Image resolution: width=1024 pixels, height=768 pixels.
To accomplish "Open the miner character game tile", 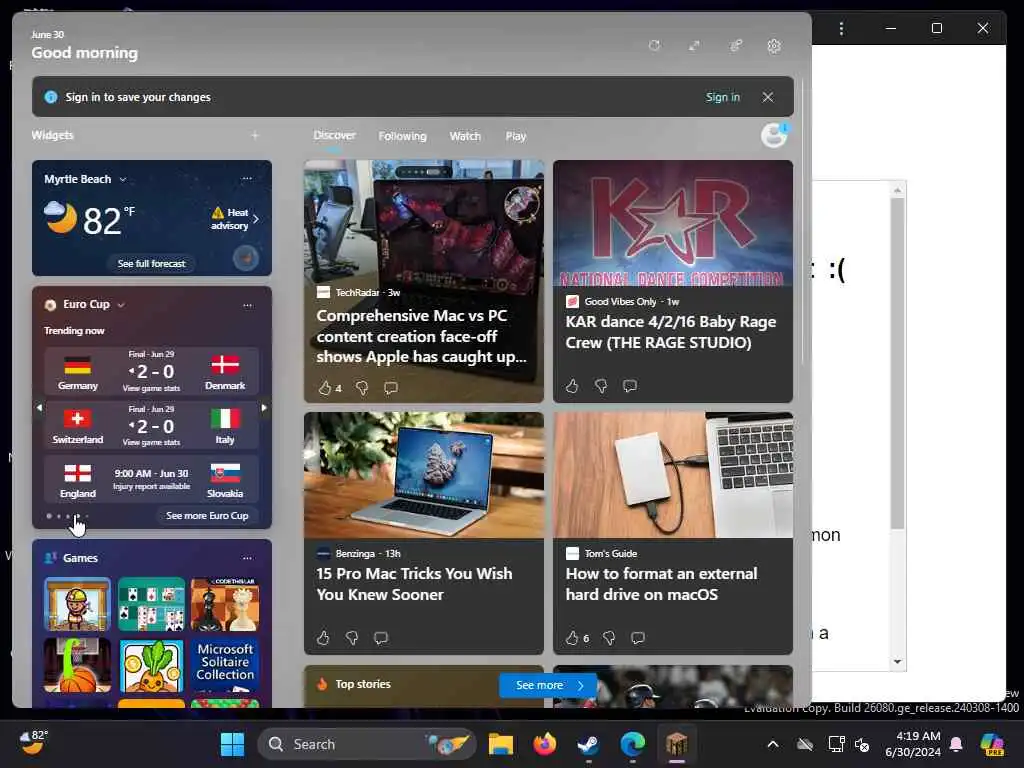I will 77,604.
